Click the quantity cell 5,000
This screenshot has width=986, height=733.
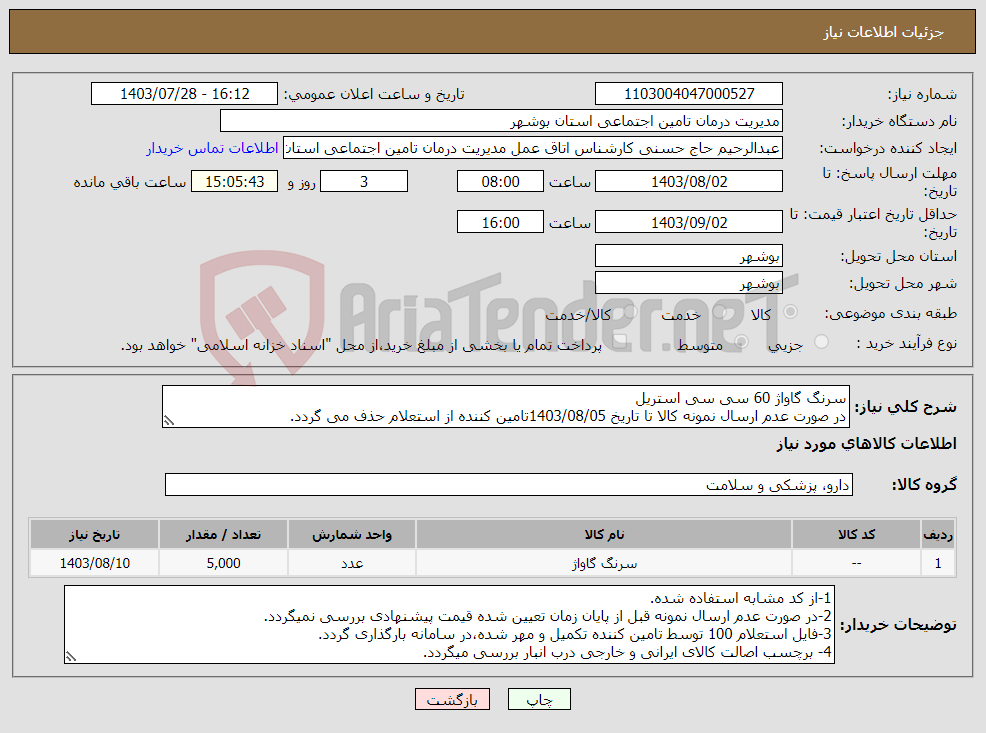pyautogui.click(x=223, y=563)
